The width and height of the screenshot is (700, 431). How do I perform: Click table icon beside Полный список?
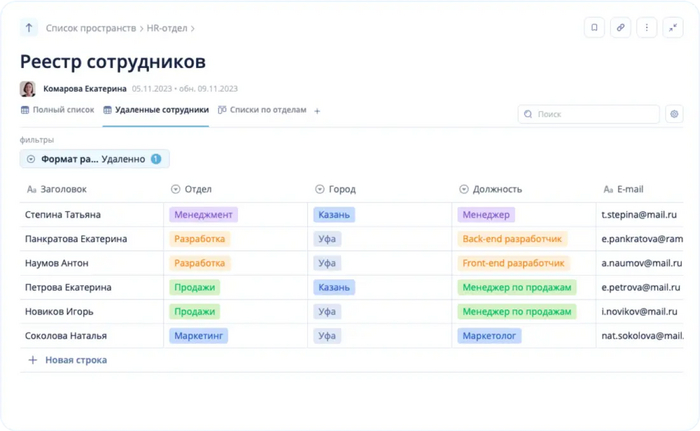(x=25, y=110)
